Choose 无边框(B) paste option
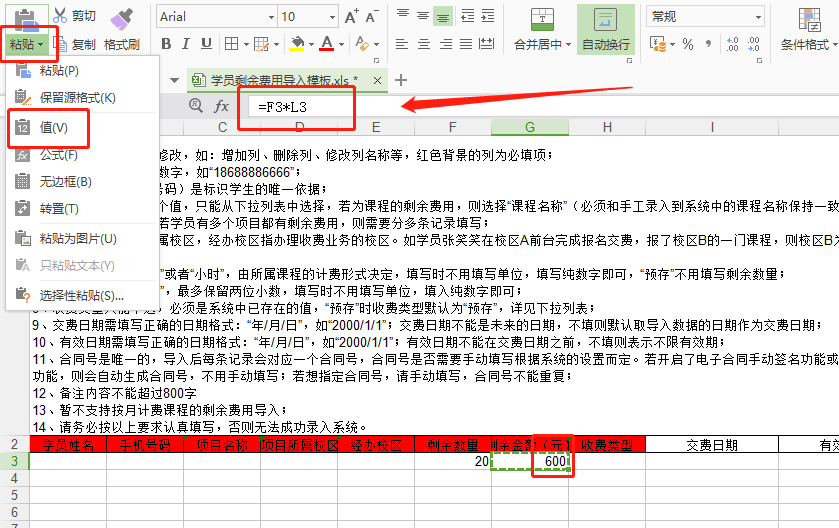Screen dimensions: 839x528 click(x=82, y=182)
